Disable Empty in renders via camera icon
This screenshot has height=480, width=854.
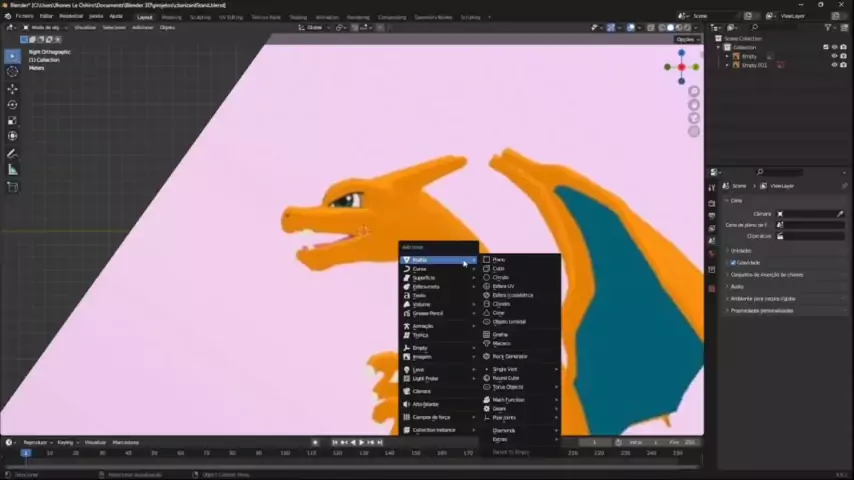click(x=844, y=56)
